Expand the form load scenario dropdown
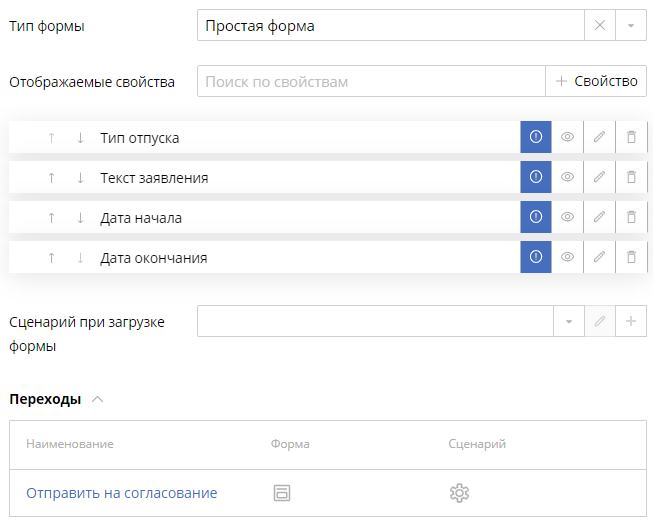This screenshot has width=661, height=527. coord(568,321)
